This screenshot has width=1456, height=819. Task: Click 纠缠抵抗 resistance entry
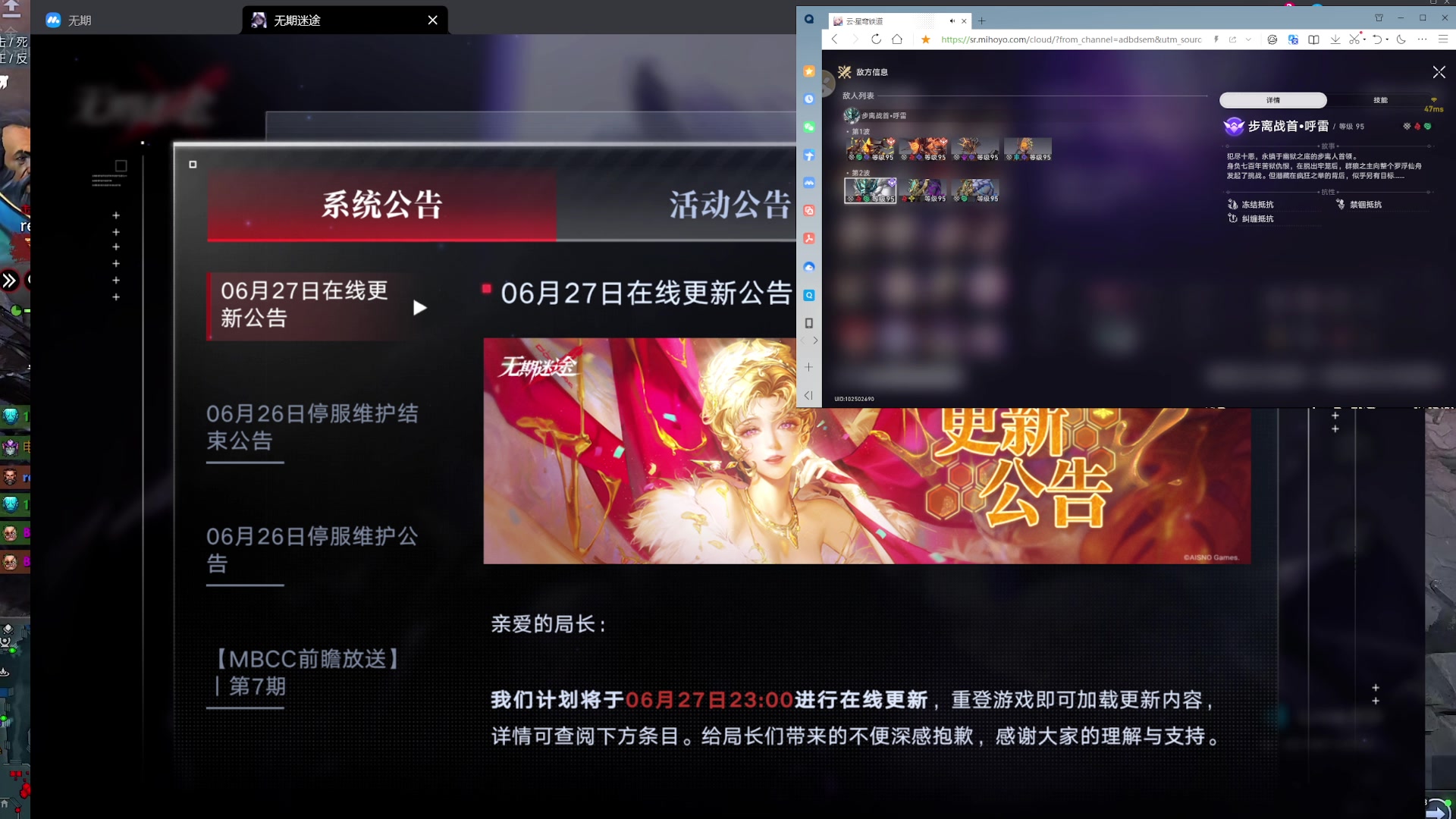tap(1250, 218)
